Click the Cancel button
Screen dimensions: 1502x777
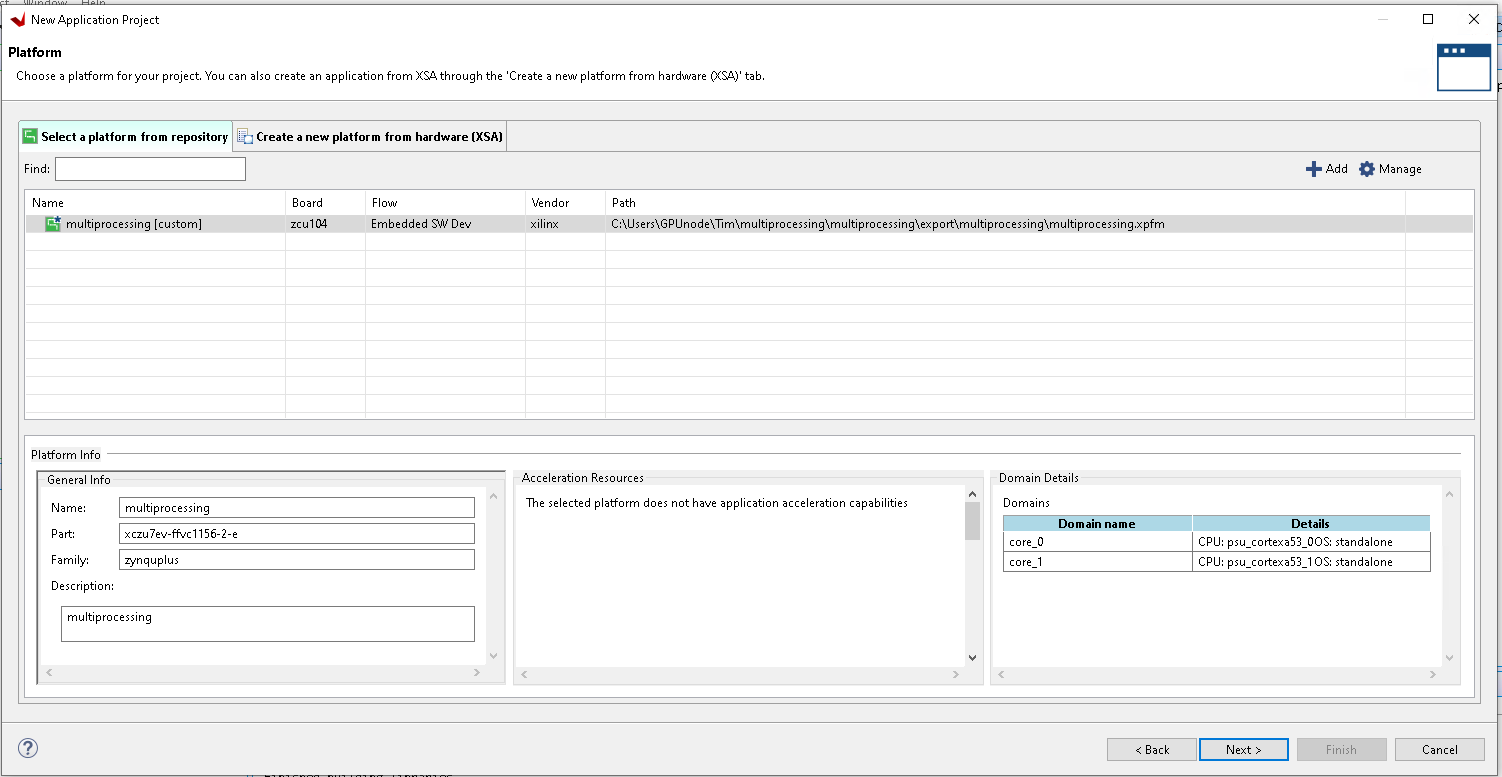(x=1439, y=750)
